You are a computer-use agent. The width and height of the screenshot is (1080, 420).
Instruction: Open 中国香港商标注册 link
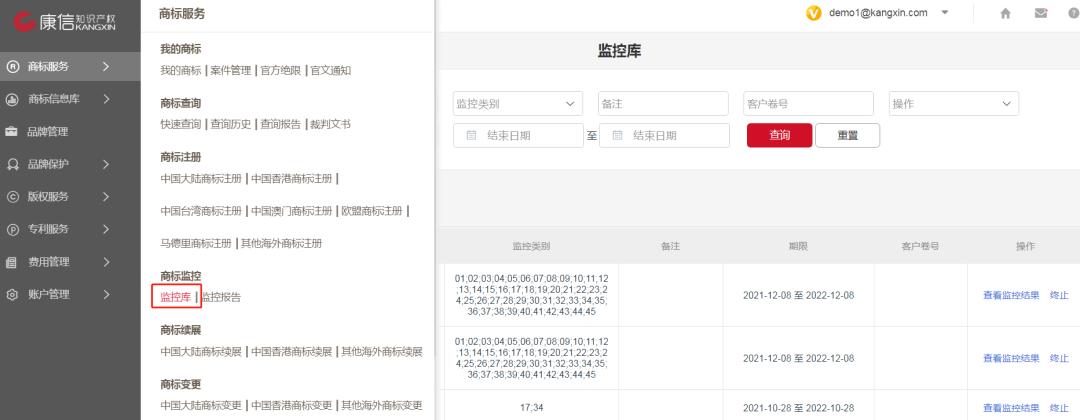291,178
